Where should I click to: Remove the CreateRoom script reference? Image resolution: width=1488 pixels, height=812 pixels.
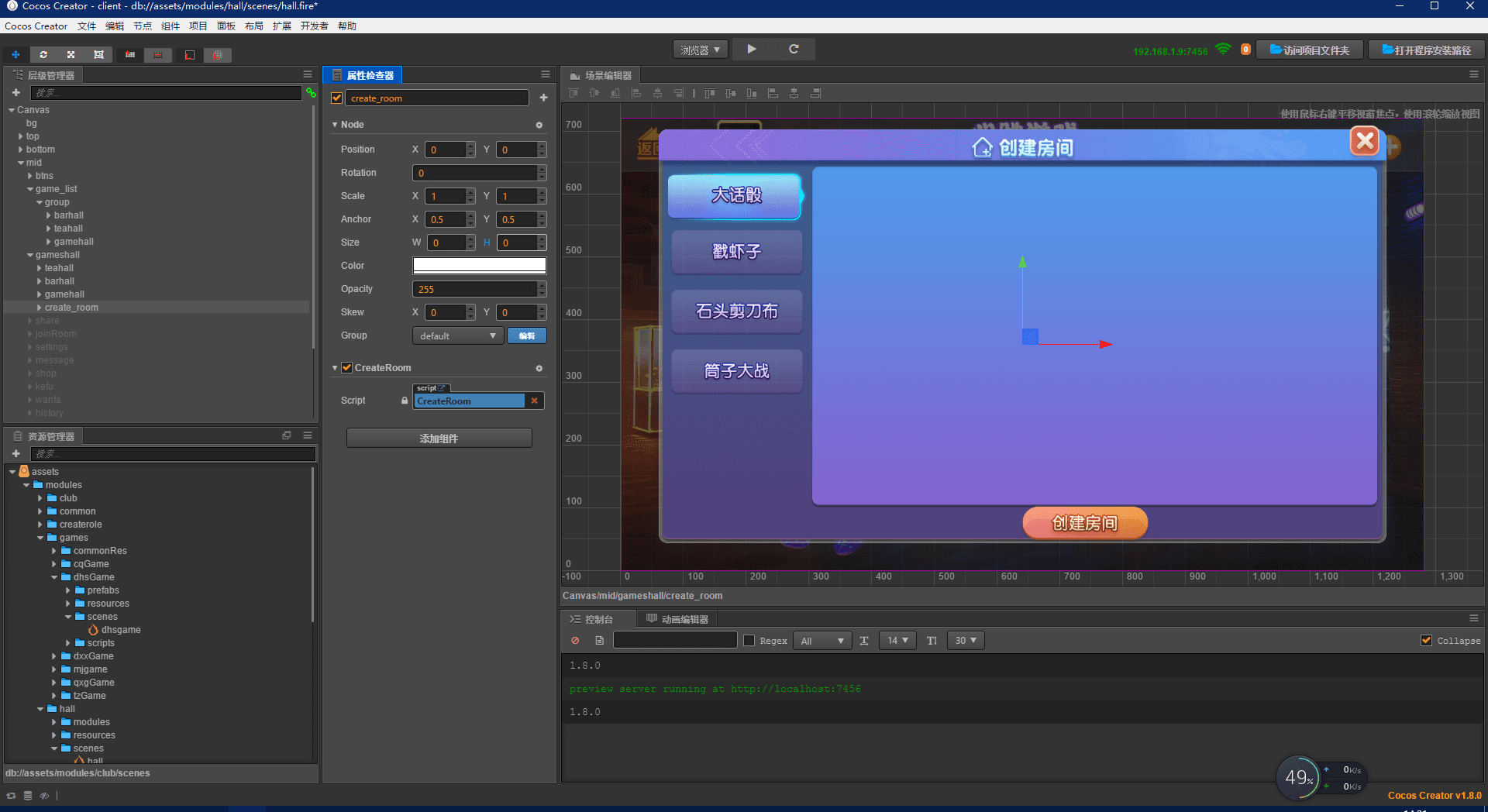534,401
